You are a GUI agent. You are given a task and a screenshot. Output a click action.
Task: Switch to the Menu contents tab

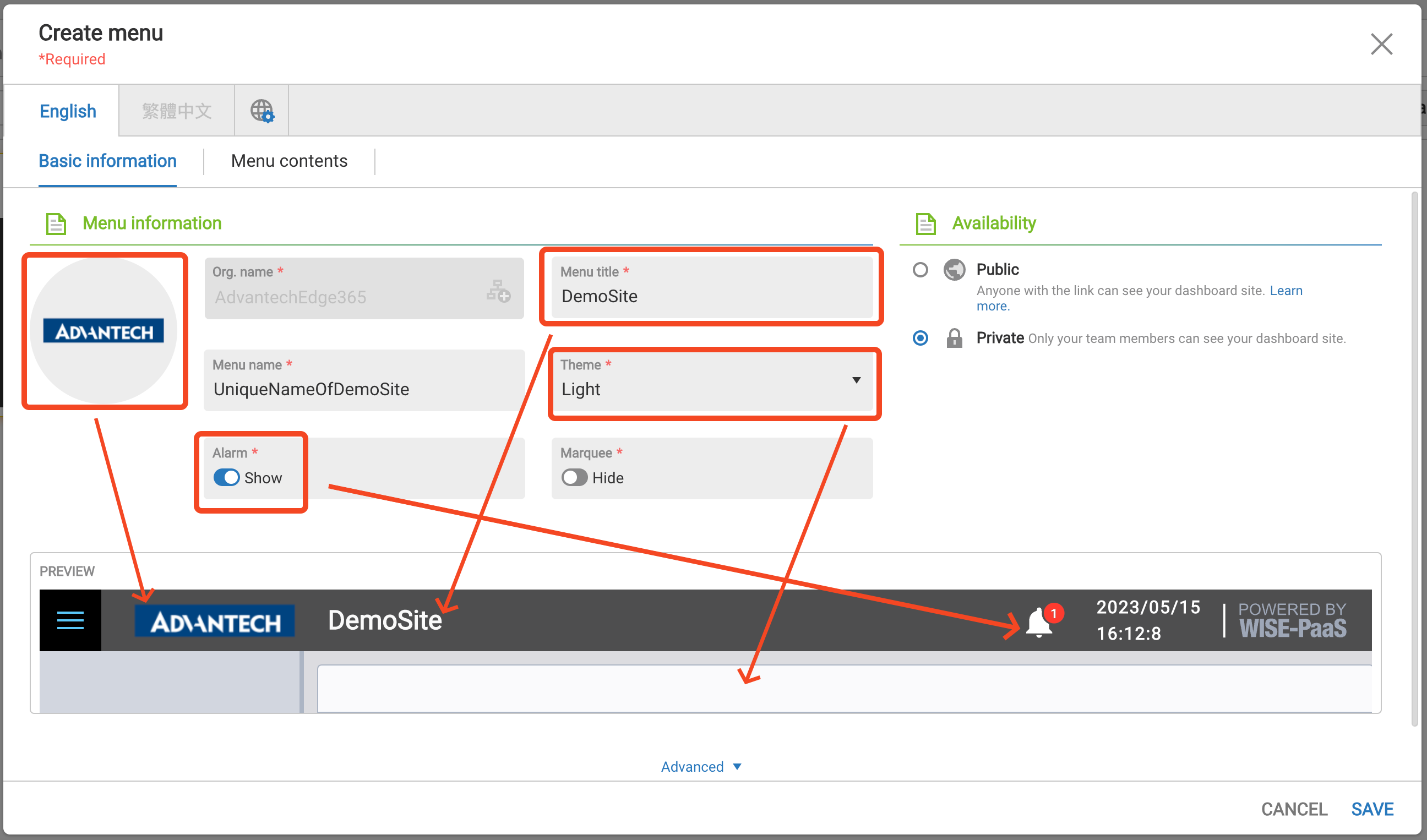tap(289, 161)
